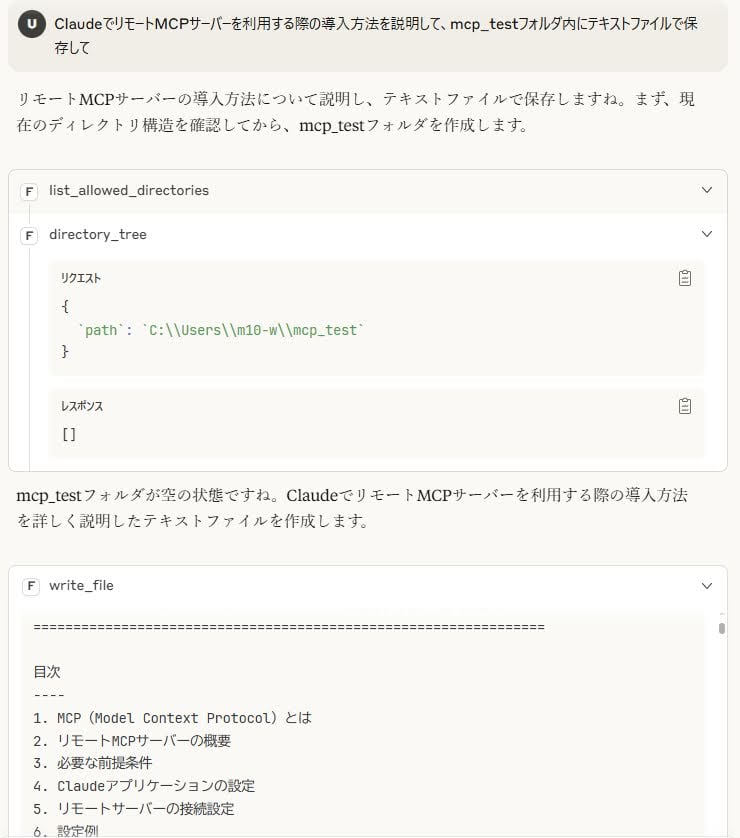Click the 目次 heading in file content
This screenshot has width=740, height=838.
[47, 672]
